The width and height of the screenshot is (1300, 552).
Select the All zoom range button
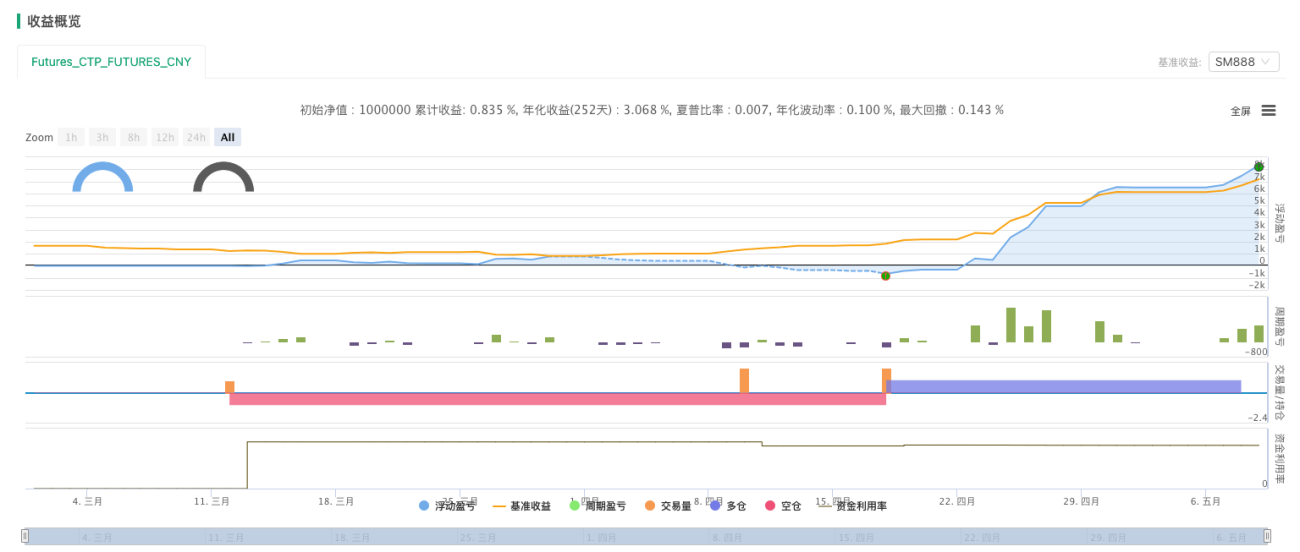coord(227,137)
